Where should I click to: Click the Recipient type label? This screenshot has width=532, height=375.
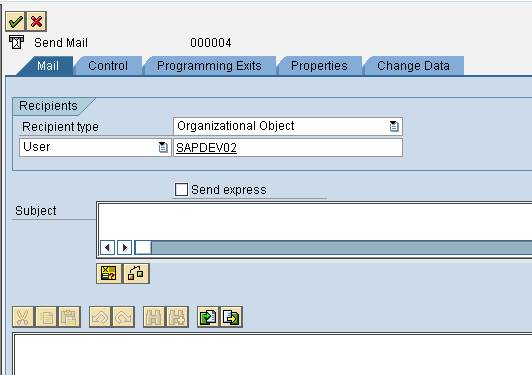pyautogui.click(x=60, y=127)
